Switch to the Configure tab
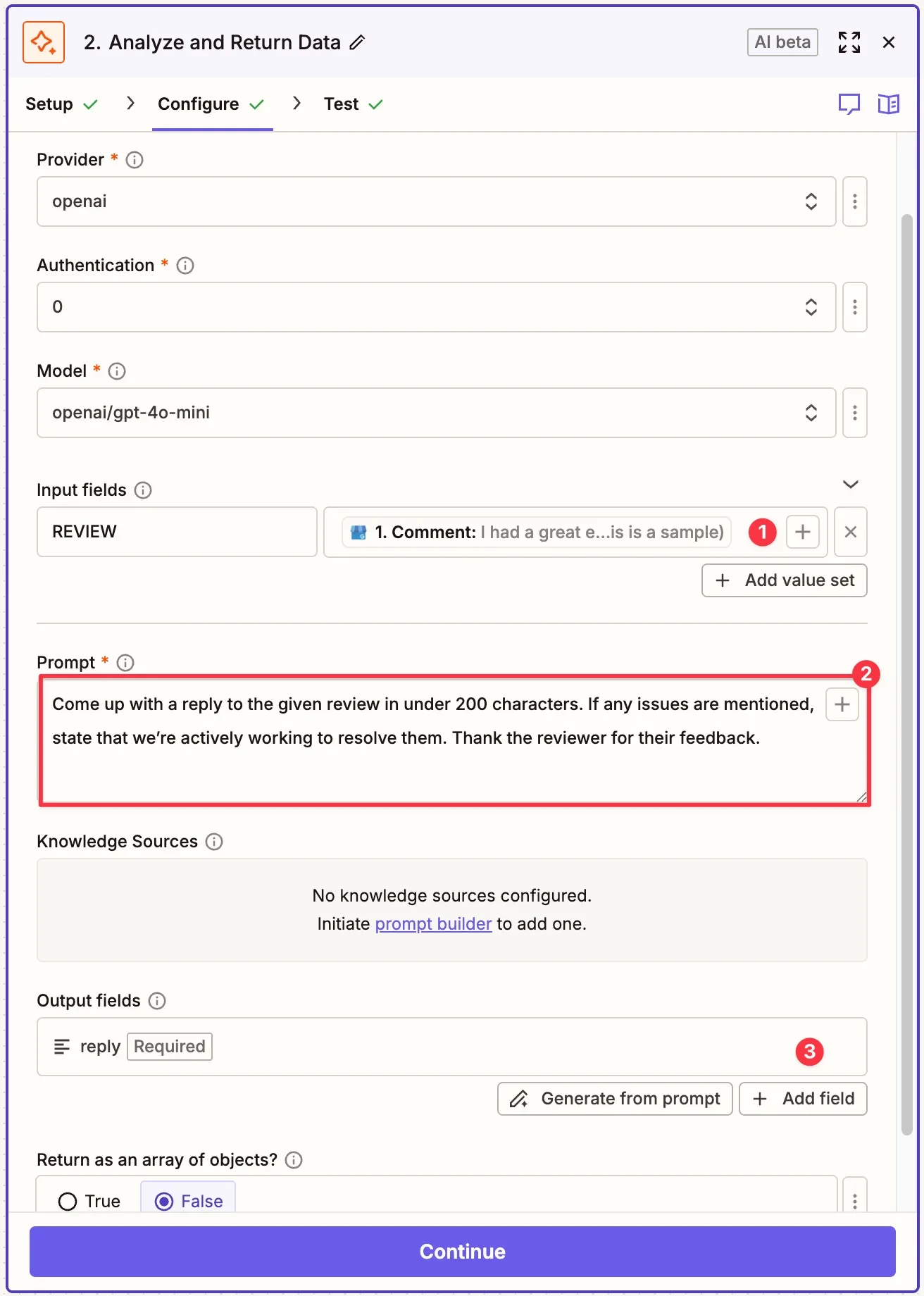Viewport: 924px width, 1296px height. click(211, 104)
